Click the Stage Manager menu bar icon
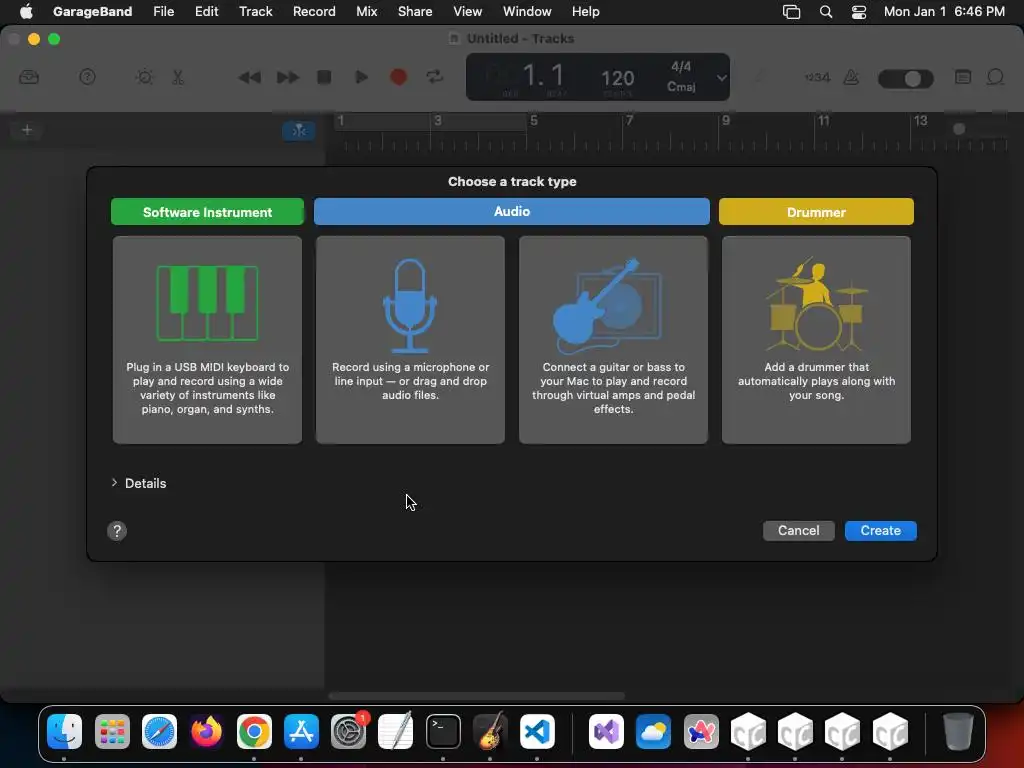Screen dimensions: 1024x768 coord(792,12)
